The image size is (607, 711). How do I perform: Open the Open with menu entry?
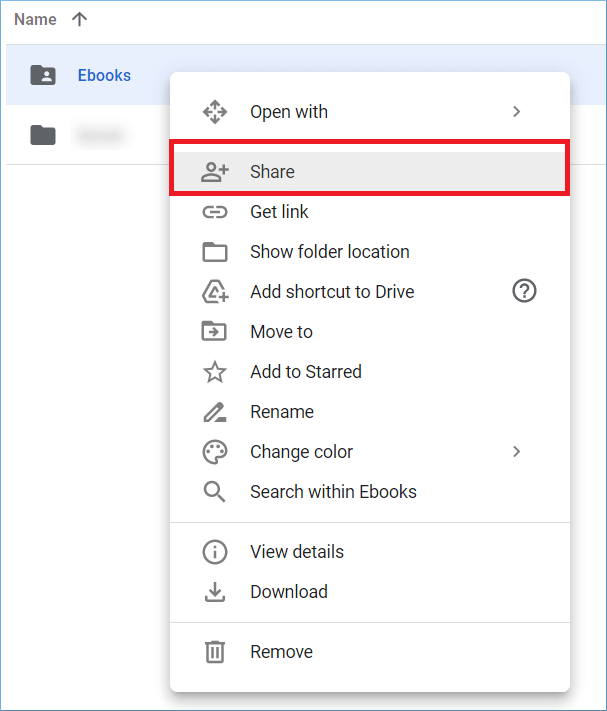[369, 112]
